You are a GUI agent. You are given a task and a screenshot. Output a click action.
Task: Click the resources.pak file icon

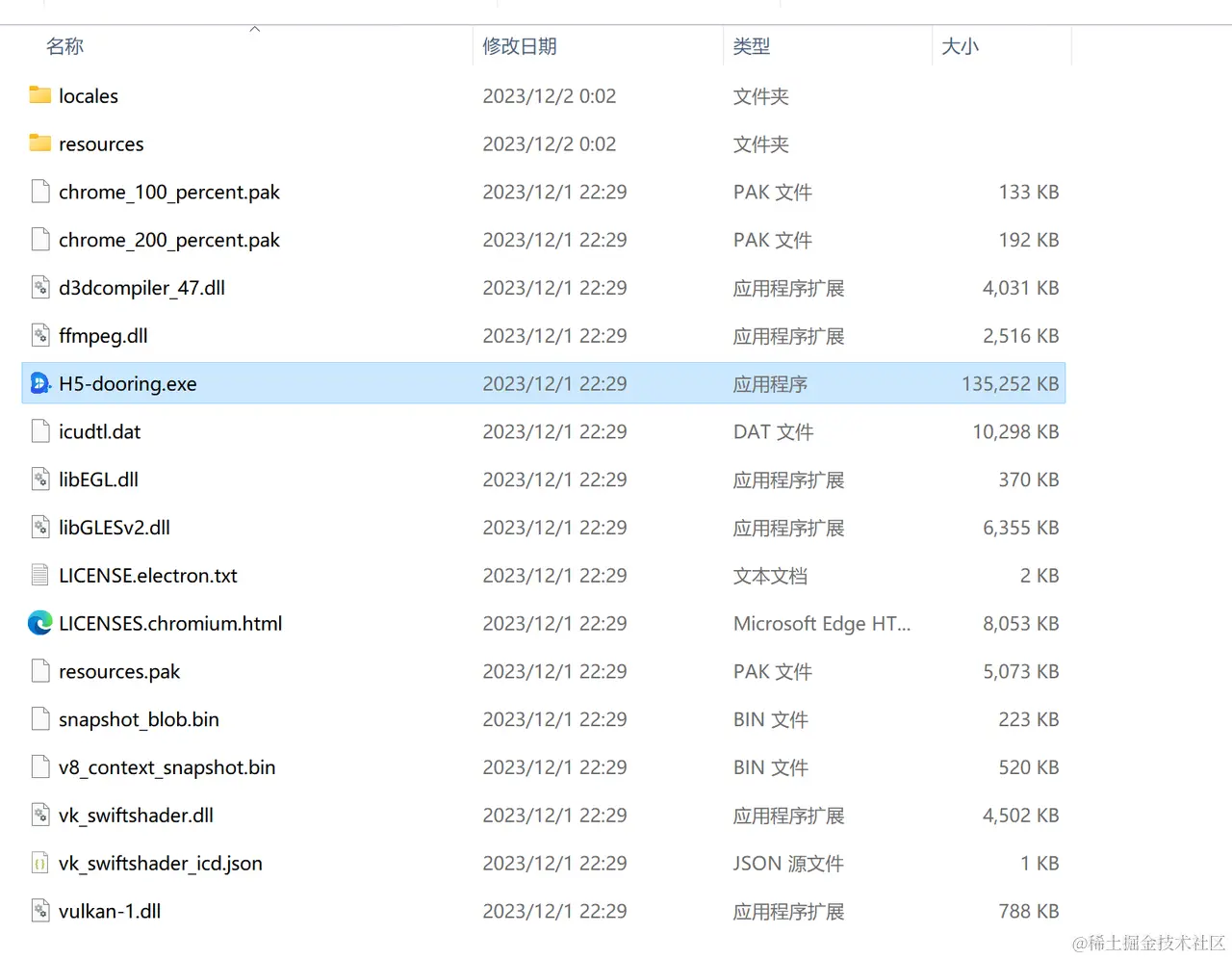39,671
